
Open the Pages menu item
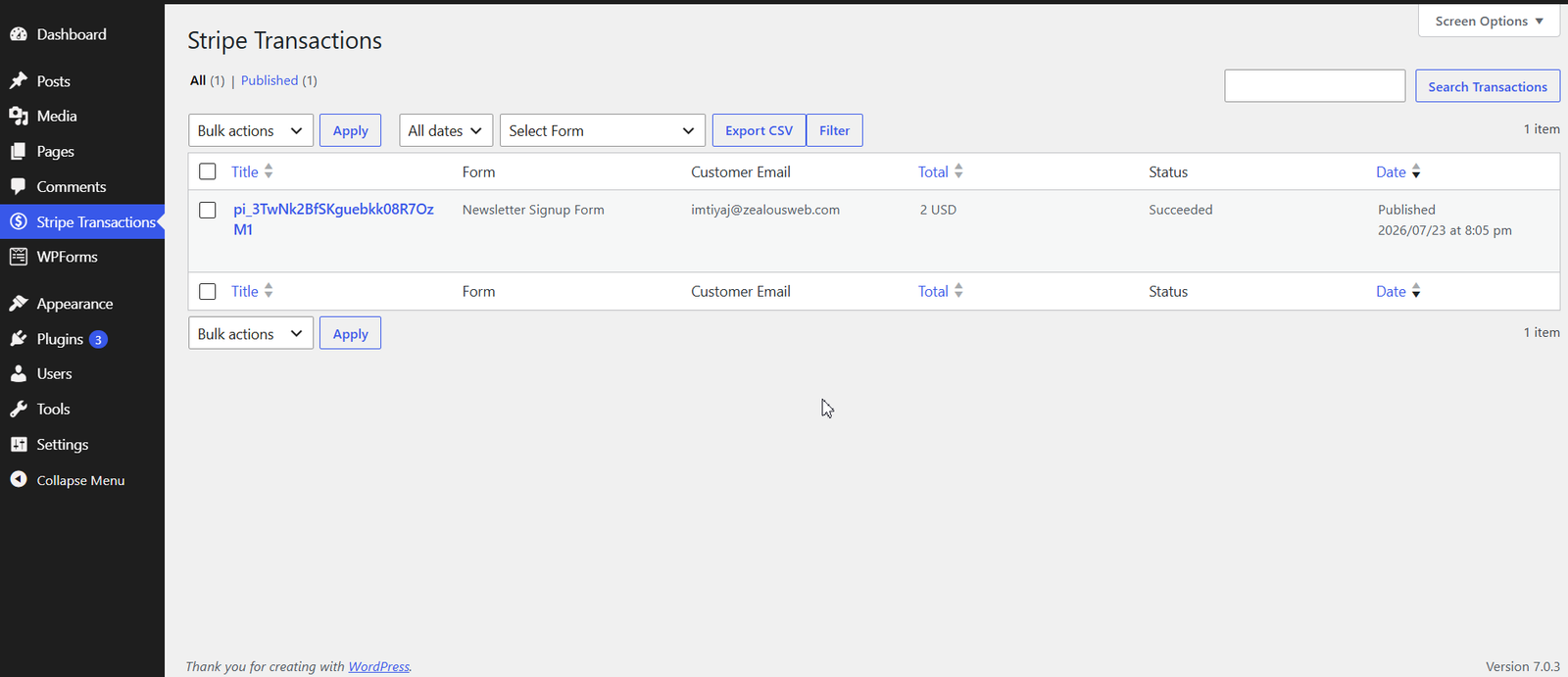pyautogui.click(x=56, y=151)
